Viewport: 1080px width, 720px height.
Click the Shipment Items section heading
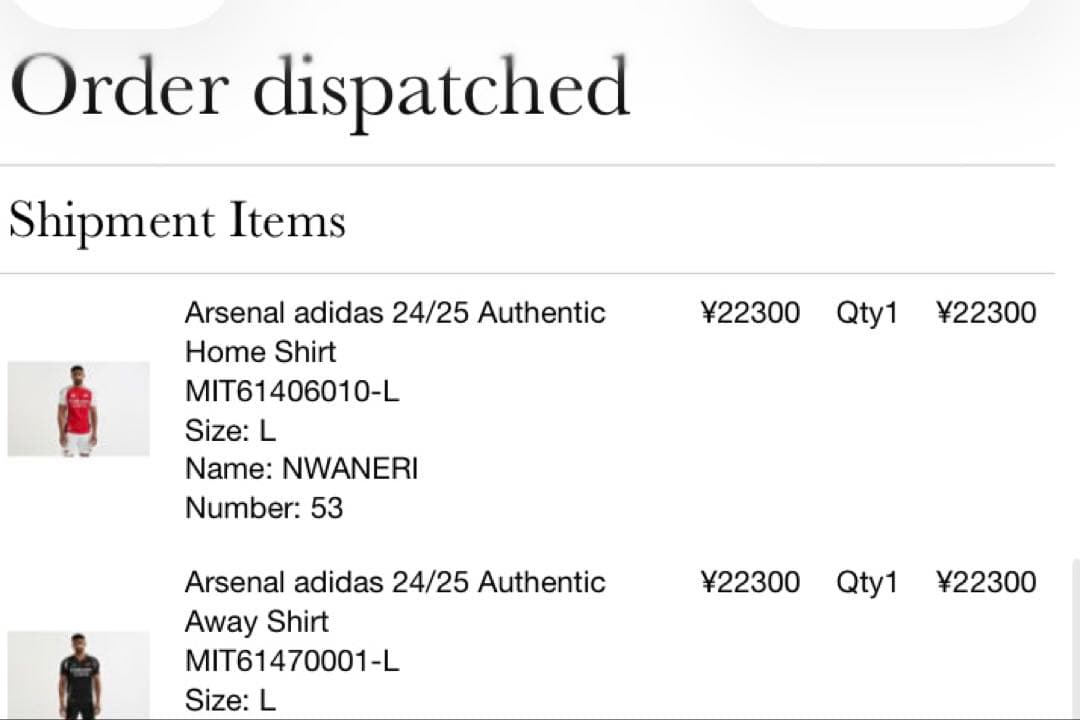tap(177, 221)
